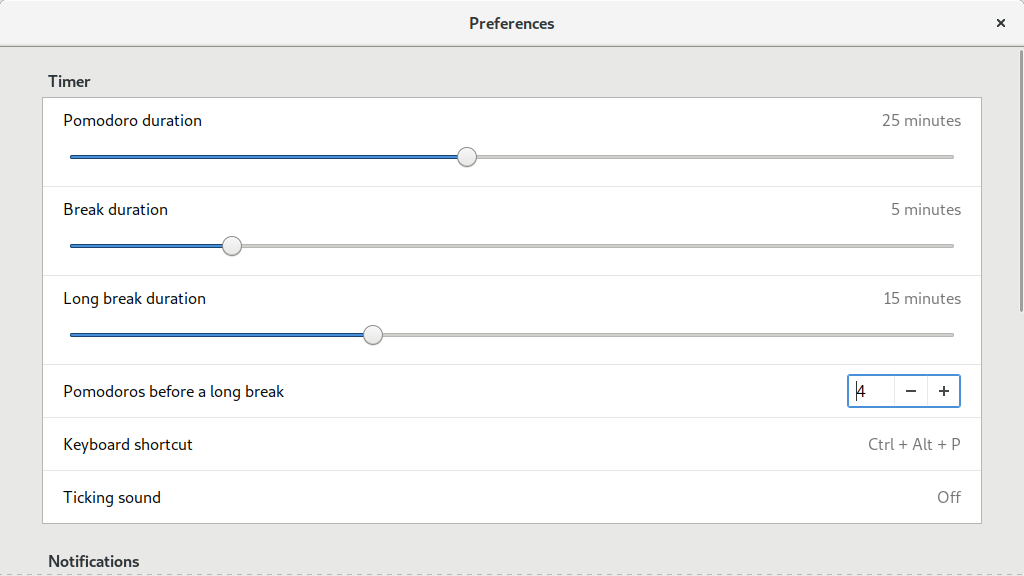This screenshot has height=576, width=1024.
Task: Click the Pomodoro duration slider handle
Action: click(467, 157)
